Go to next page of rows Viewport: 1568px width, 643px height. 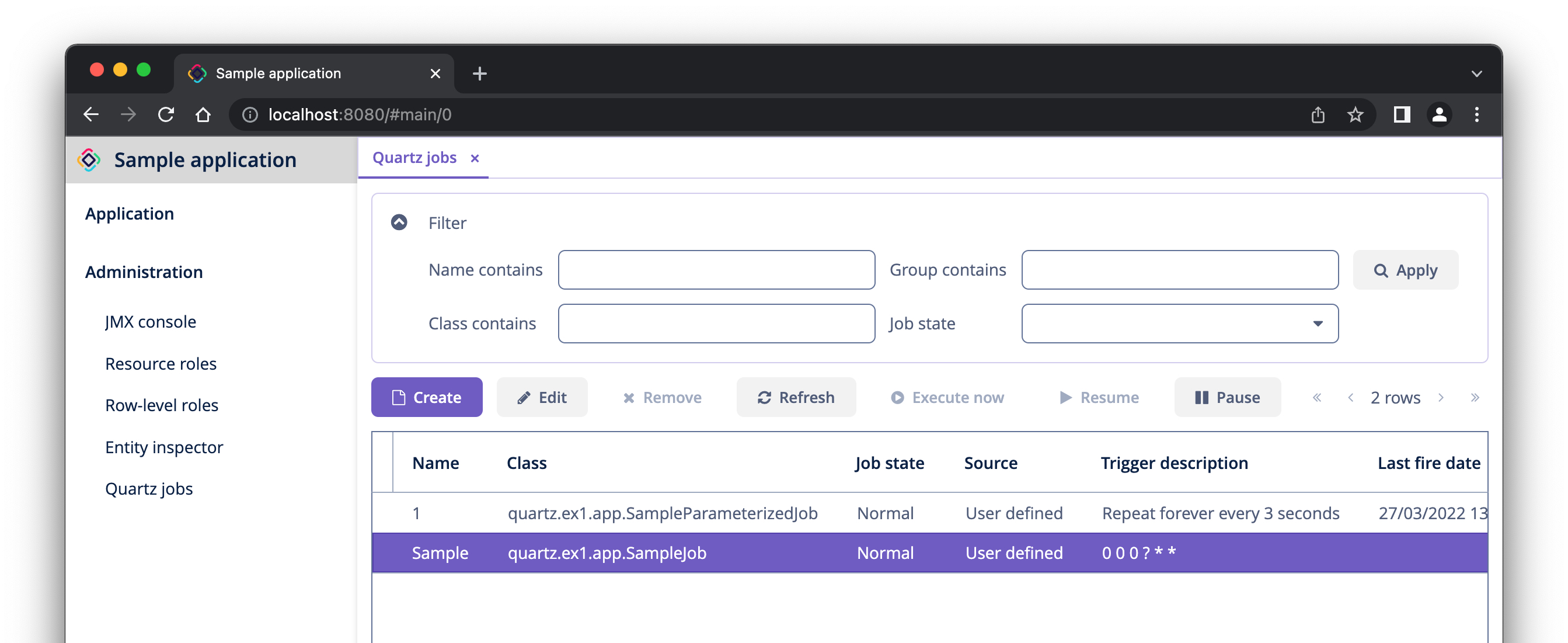1441,397
